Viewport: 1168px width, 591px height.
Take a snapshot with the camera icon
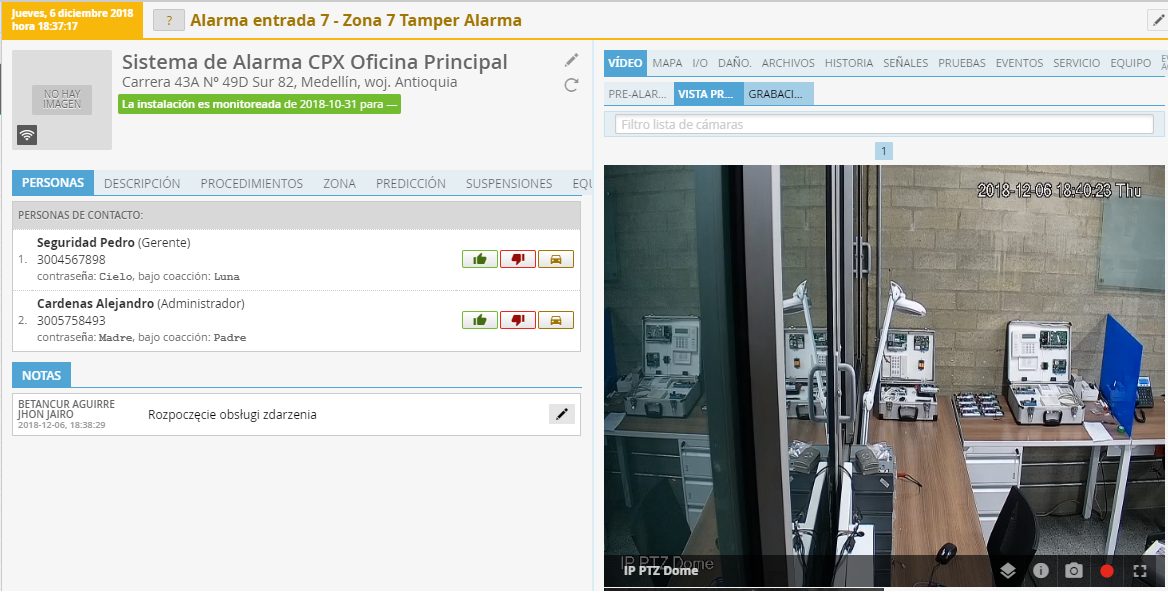click(1073, 571)
